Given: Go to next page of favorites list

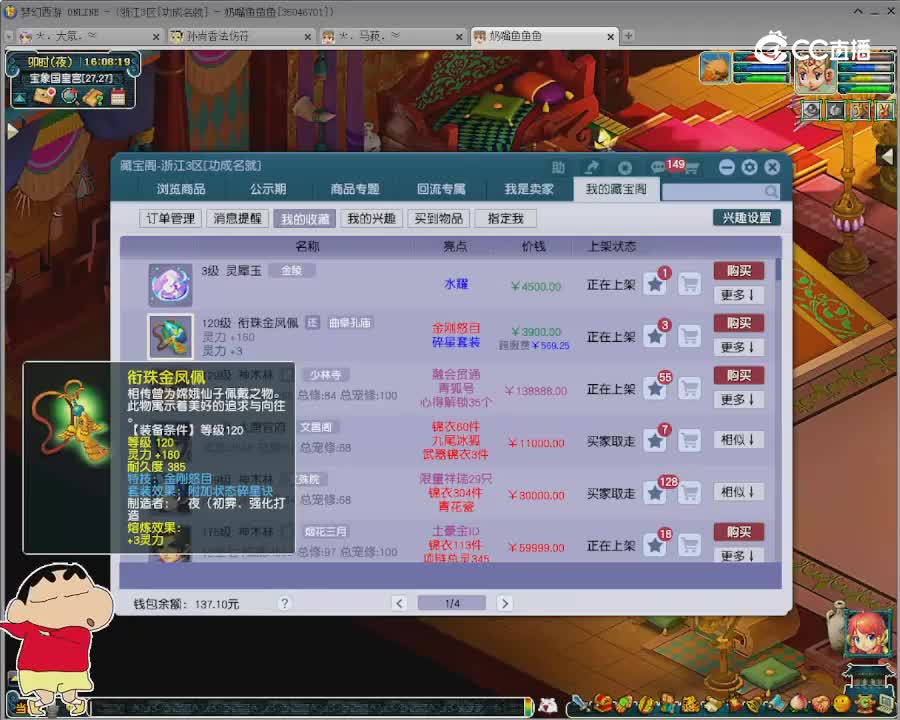Looking at the screenshot, I should 505,603.
